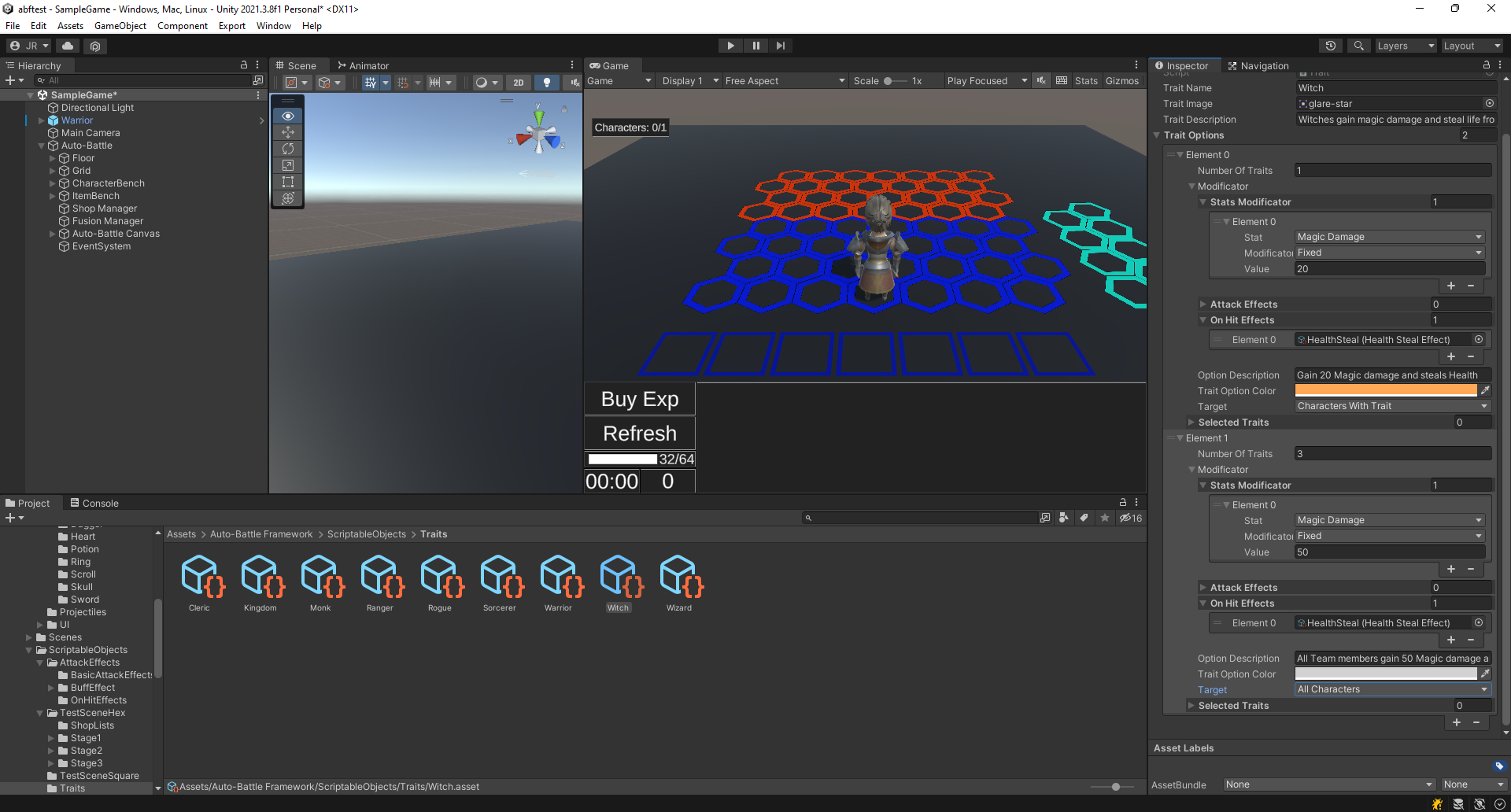Open first Stat dropdown showing Magic Damage
The image size is (1511, 812).
click(1390, 237)
